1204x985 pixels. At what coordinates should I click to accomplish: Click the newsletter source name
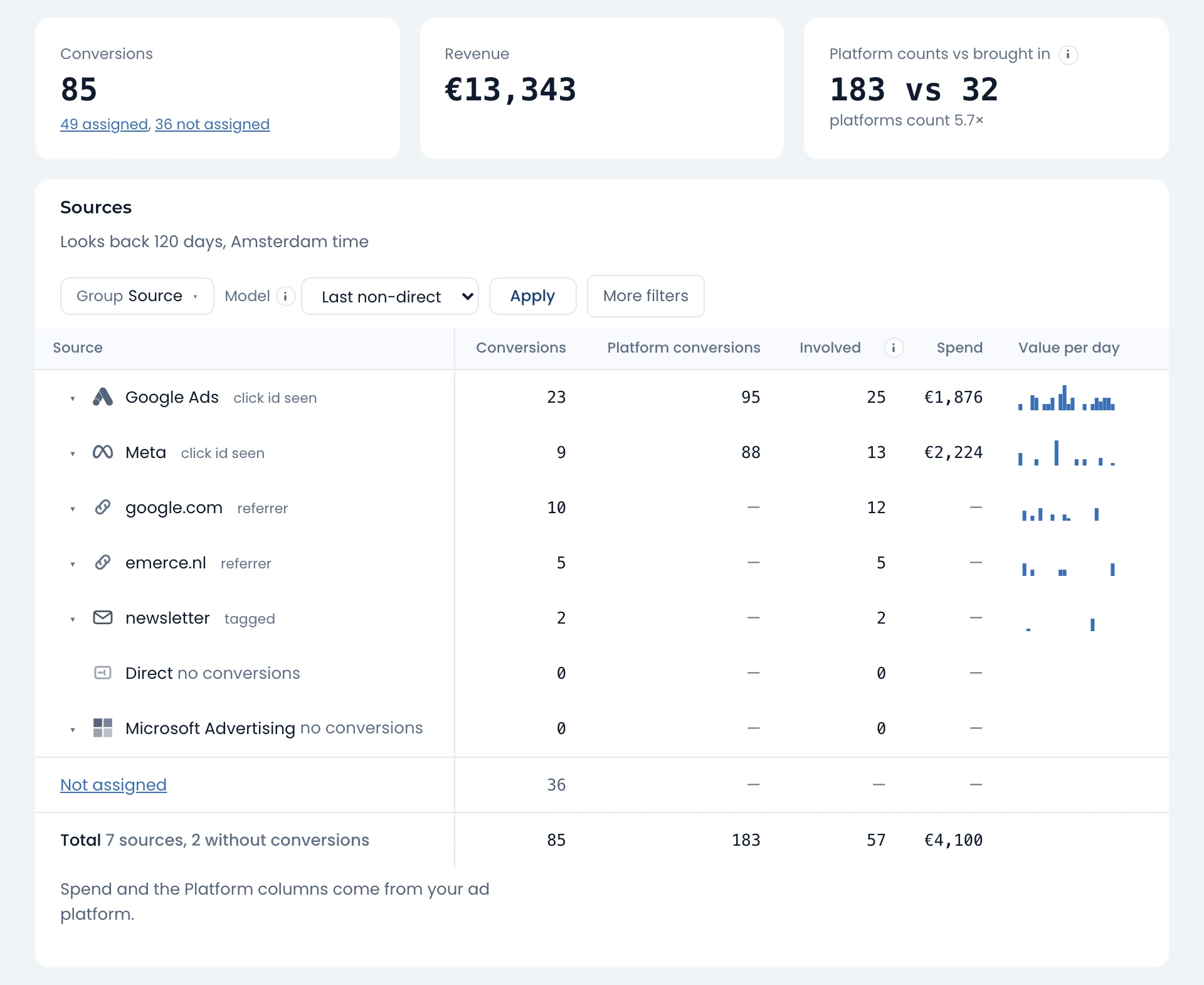coord(167,618)
